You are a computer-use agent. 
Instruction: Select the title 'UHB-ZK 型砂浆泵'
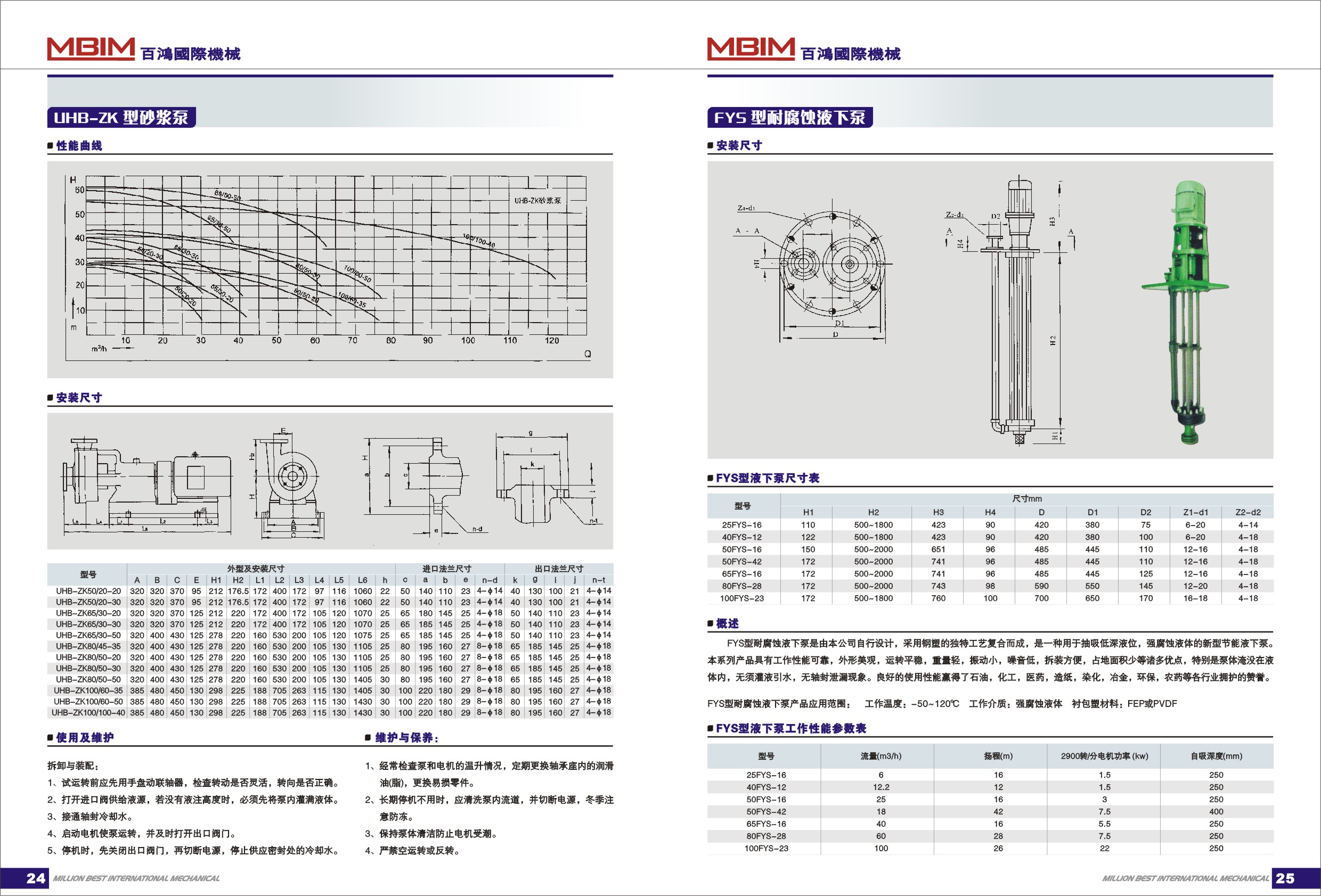(121, 118)
